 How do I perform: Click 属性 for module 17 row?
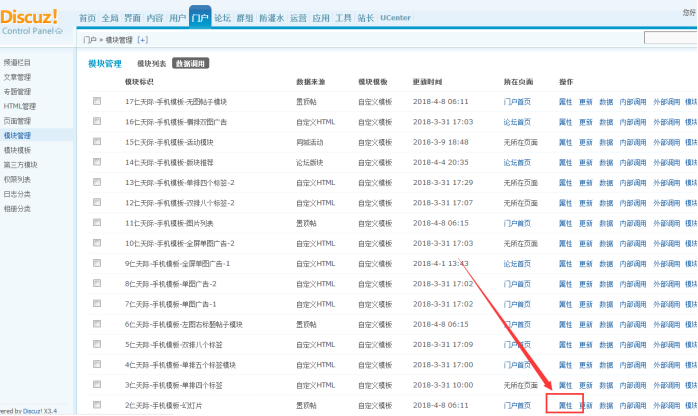pos(565,102)
